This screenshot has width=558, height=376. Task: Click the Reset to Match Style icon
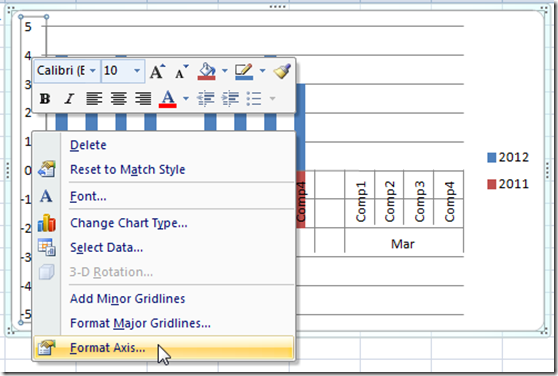pyautogui.click(x=47, y=169)
